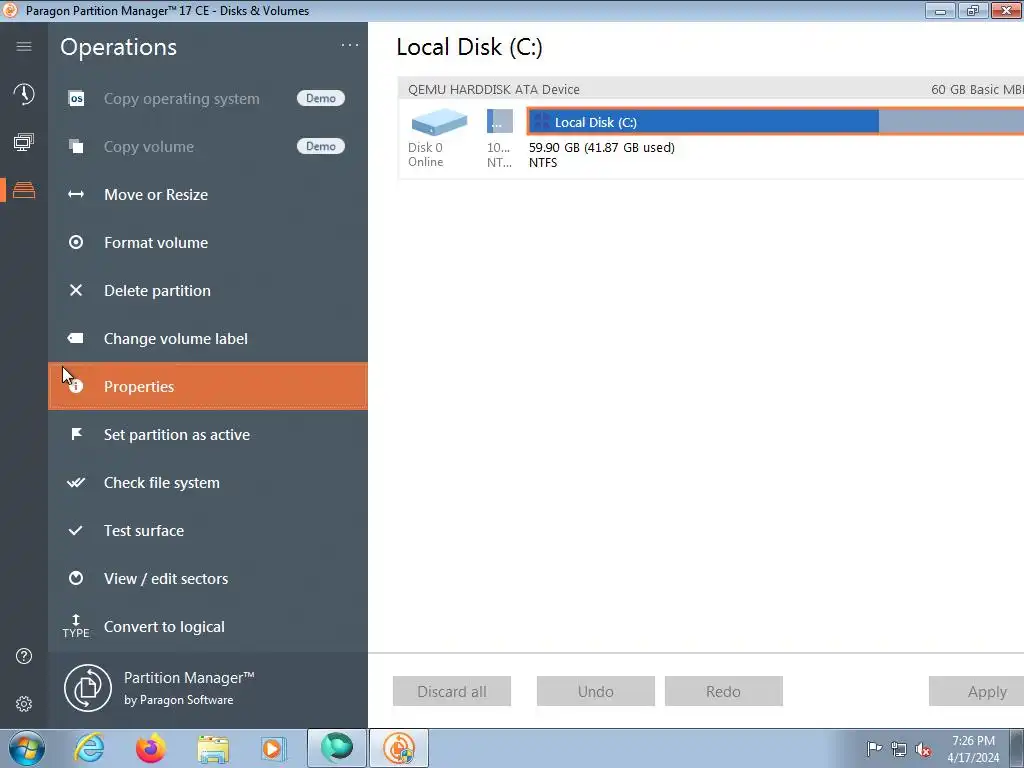Click the Copy operating system OS icon
Image resolution: width=1024 pixels, height=768 pixels.
[x=76, y=99]
